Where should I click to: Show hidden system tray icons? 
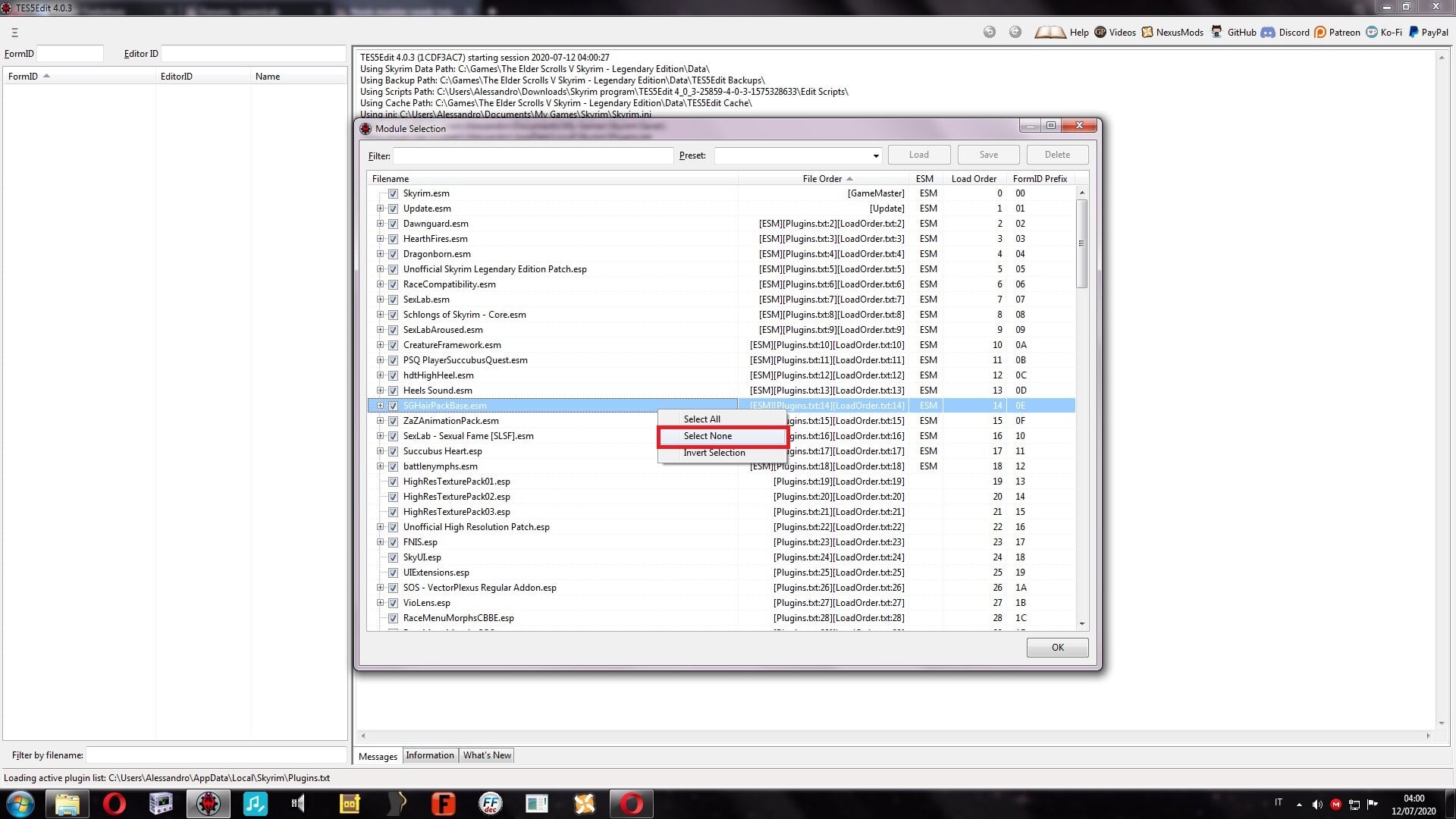[x=1299, y=805]
